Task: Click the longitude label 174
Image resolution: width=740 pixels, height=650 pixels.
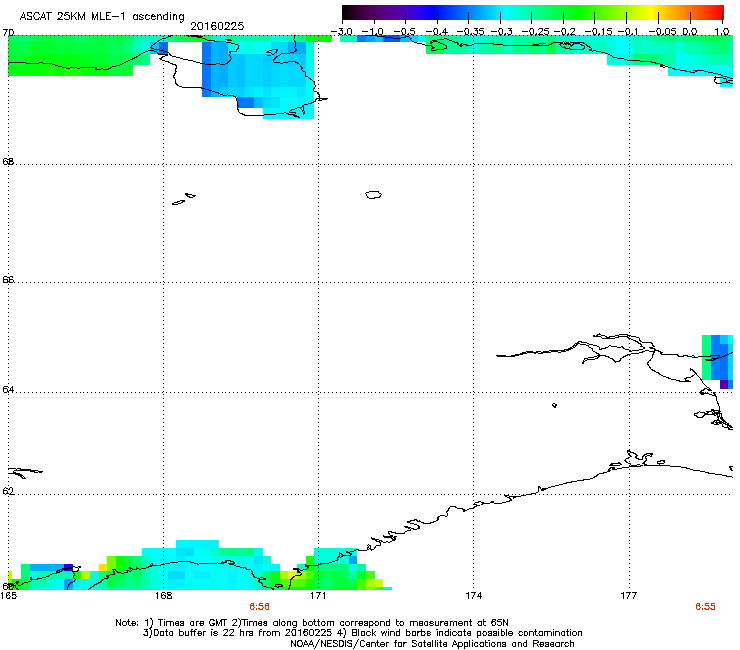Action: pos(473,596)
